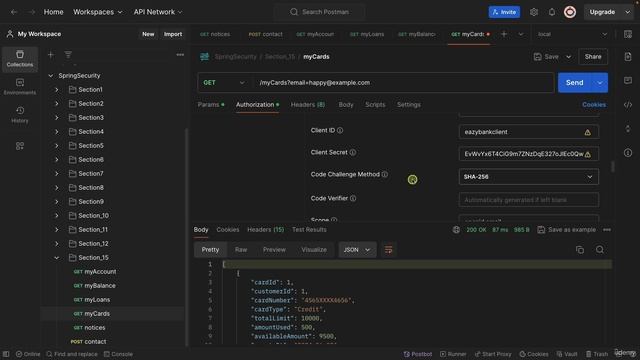Open the documentation icon in right sidebar
The image size is (640, 360).
pos(628,56)
